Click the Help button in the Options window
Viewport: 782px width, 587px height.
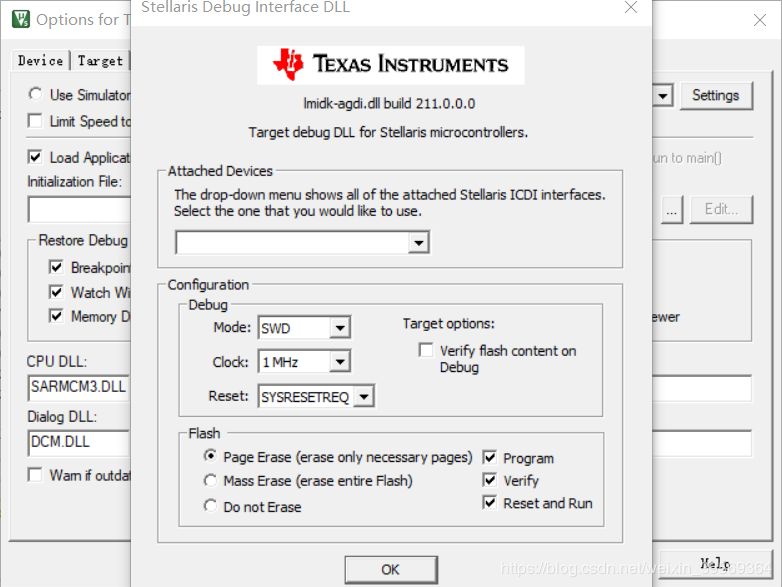click(x=715, y=564)
